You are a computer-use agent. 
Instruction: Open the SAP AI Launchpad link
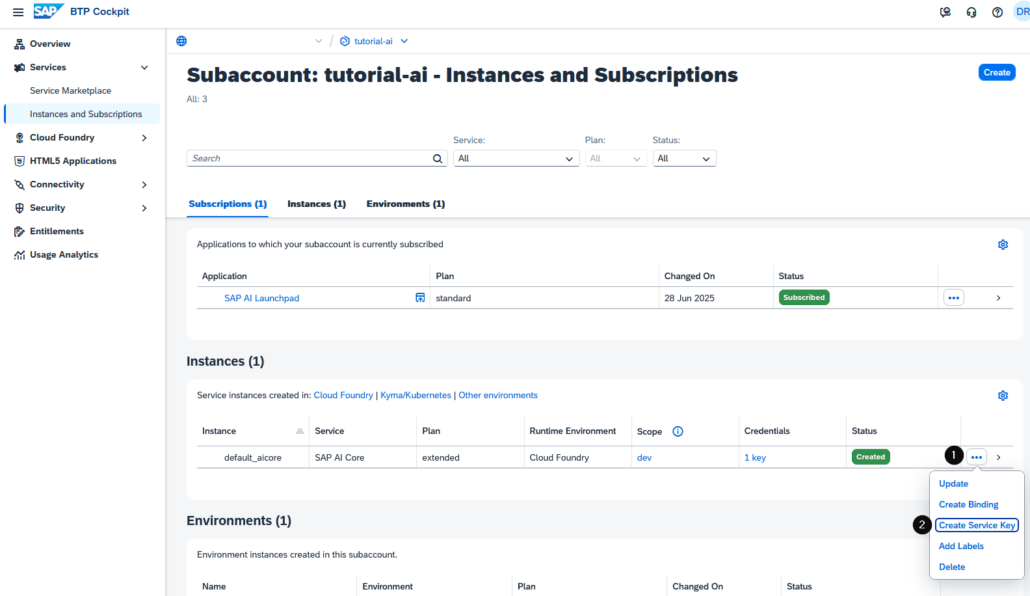[261, 298]
